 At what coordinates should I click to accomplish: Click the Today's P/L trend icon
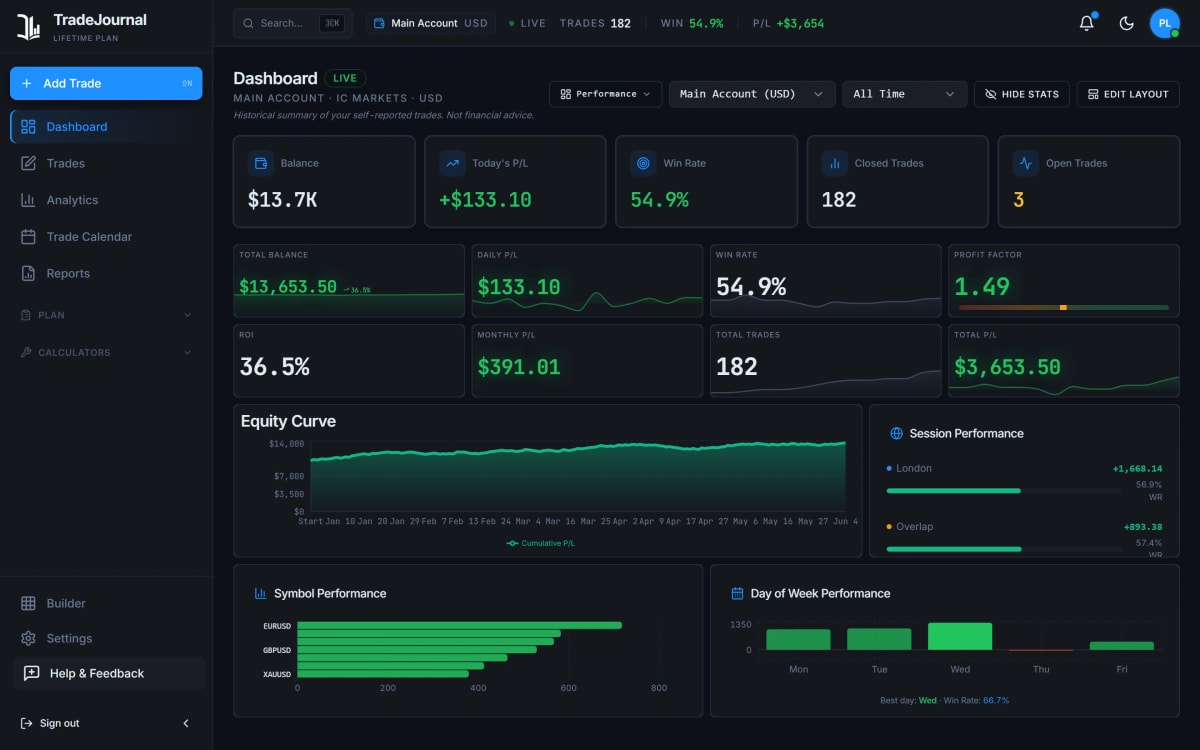(x=452, y=163)
